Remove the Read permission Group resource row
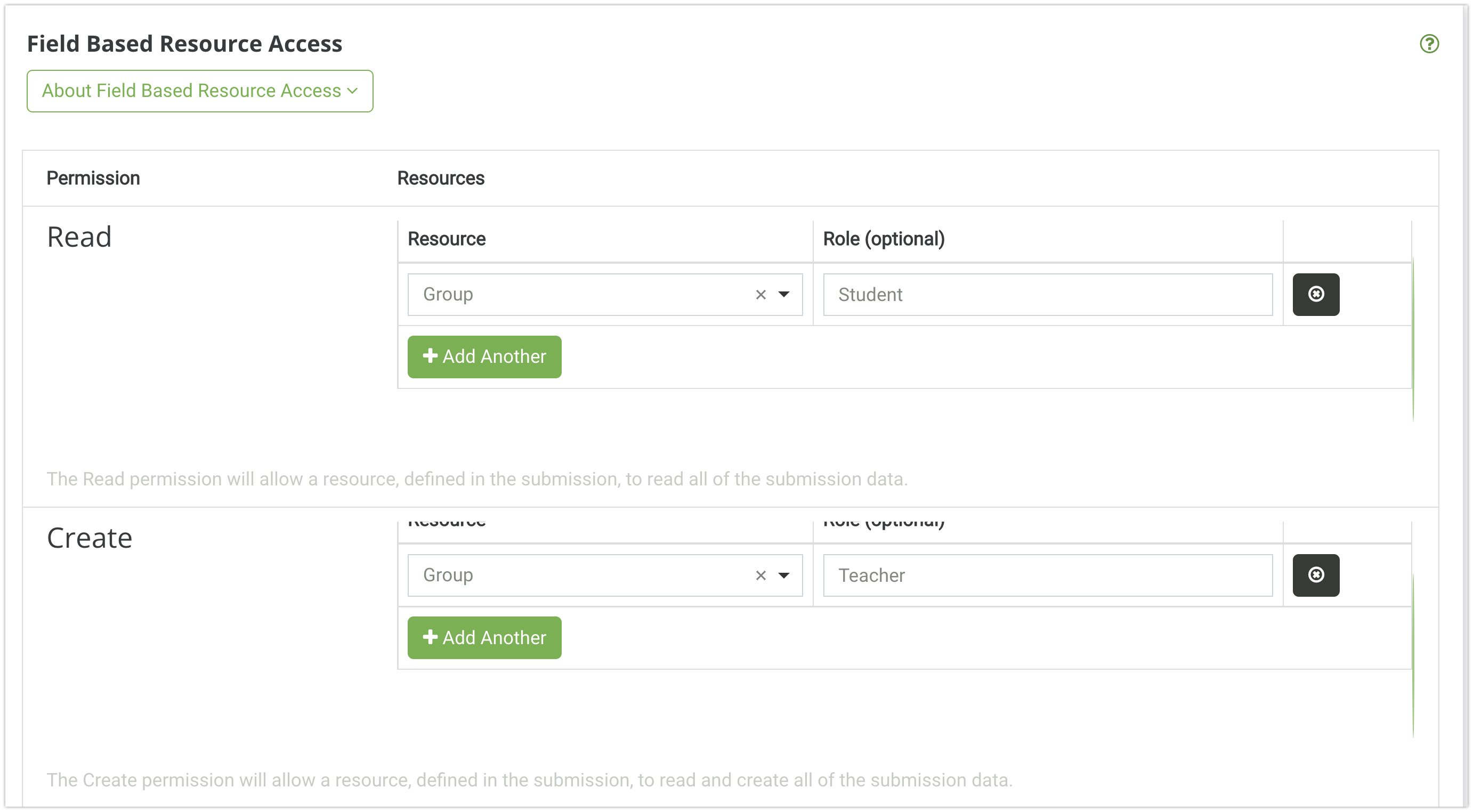 1316,295
